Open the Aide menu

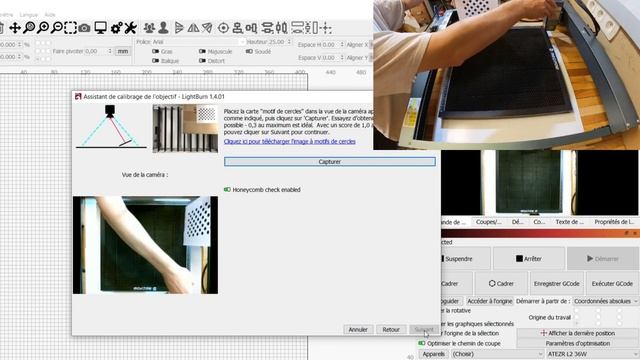click(50, 15)
